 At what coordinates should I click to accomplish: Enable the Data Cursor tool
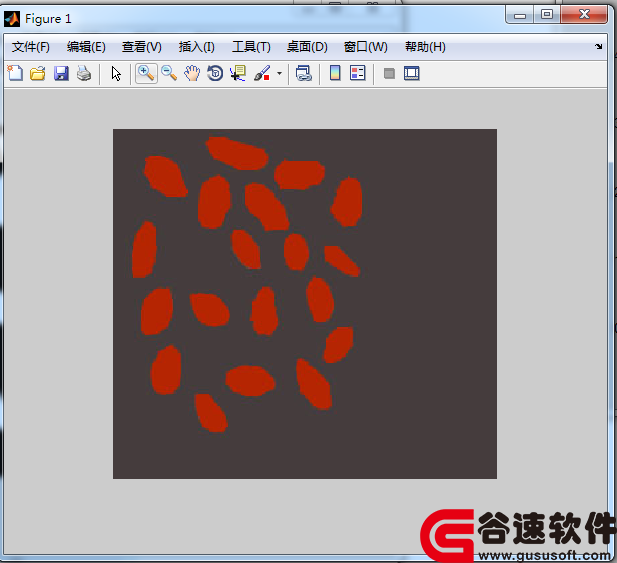pyautogui.click(x=238, y=73)
